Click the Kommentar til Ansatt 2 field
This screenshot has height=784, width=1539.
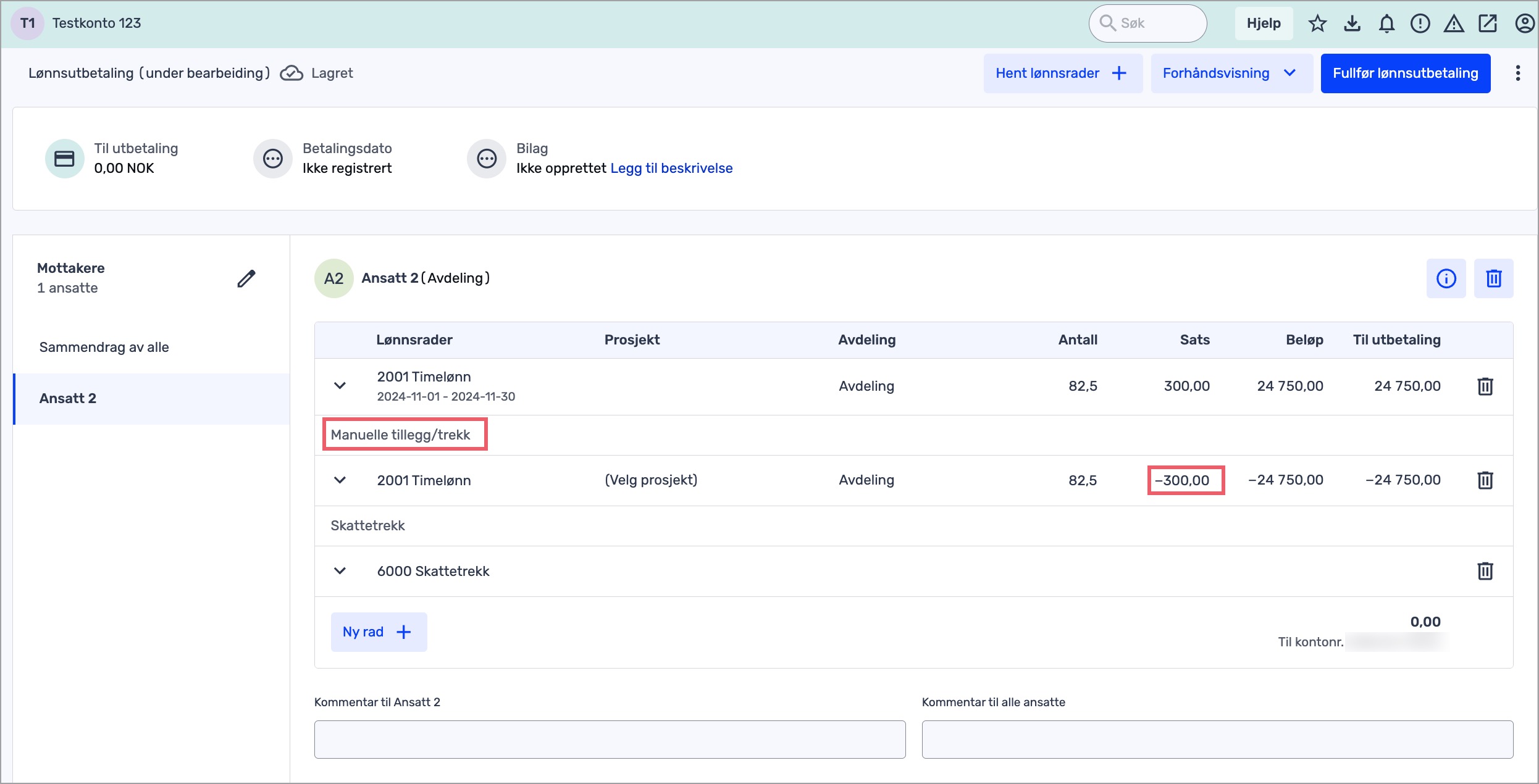pyautogui.click(x=610, y=740)
